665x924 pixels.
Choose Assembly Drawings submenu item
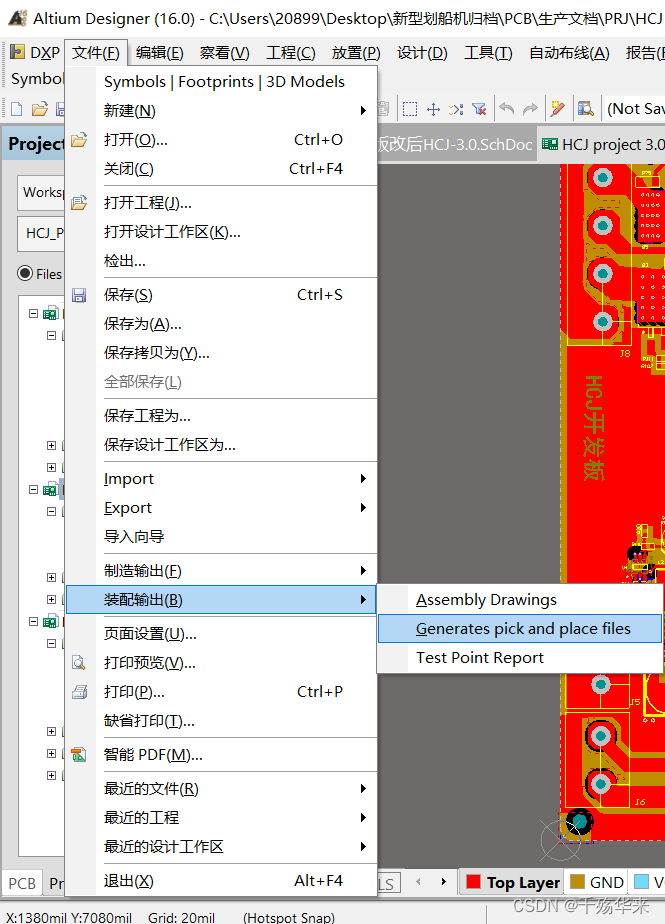pyautogui.click(x=520, y=600)
